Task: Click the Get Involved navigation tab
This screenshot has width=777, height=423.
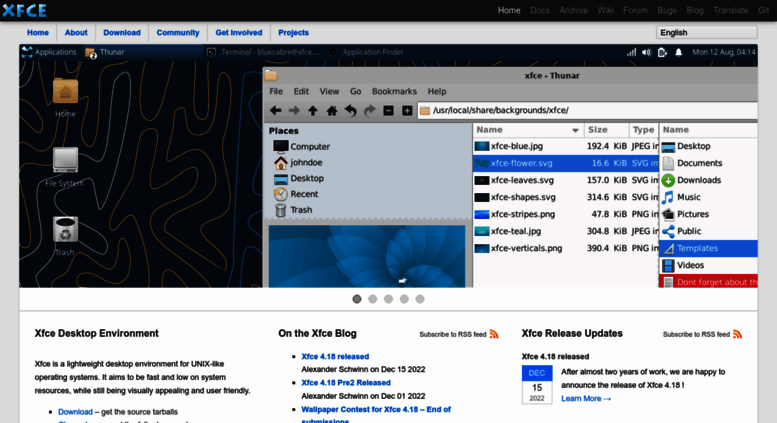Action: point(239,33)
